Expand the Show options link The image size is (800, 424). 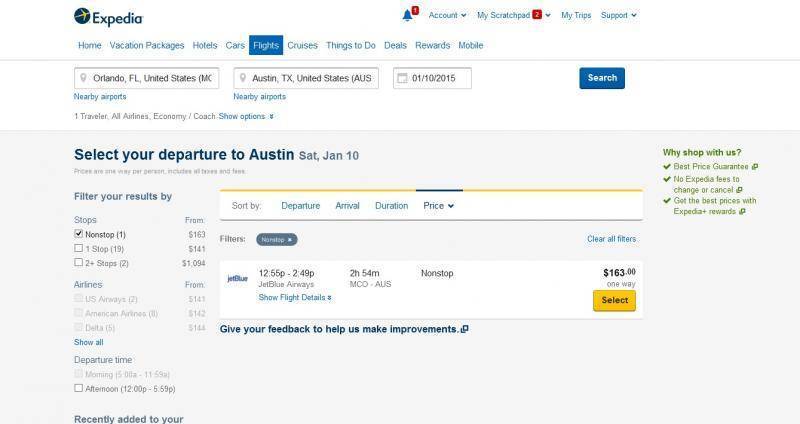point(246,116)
